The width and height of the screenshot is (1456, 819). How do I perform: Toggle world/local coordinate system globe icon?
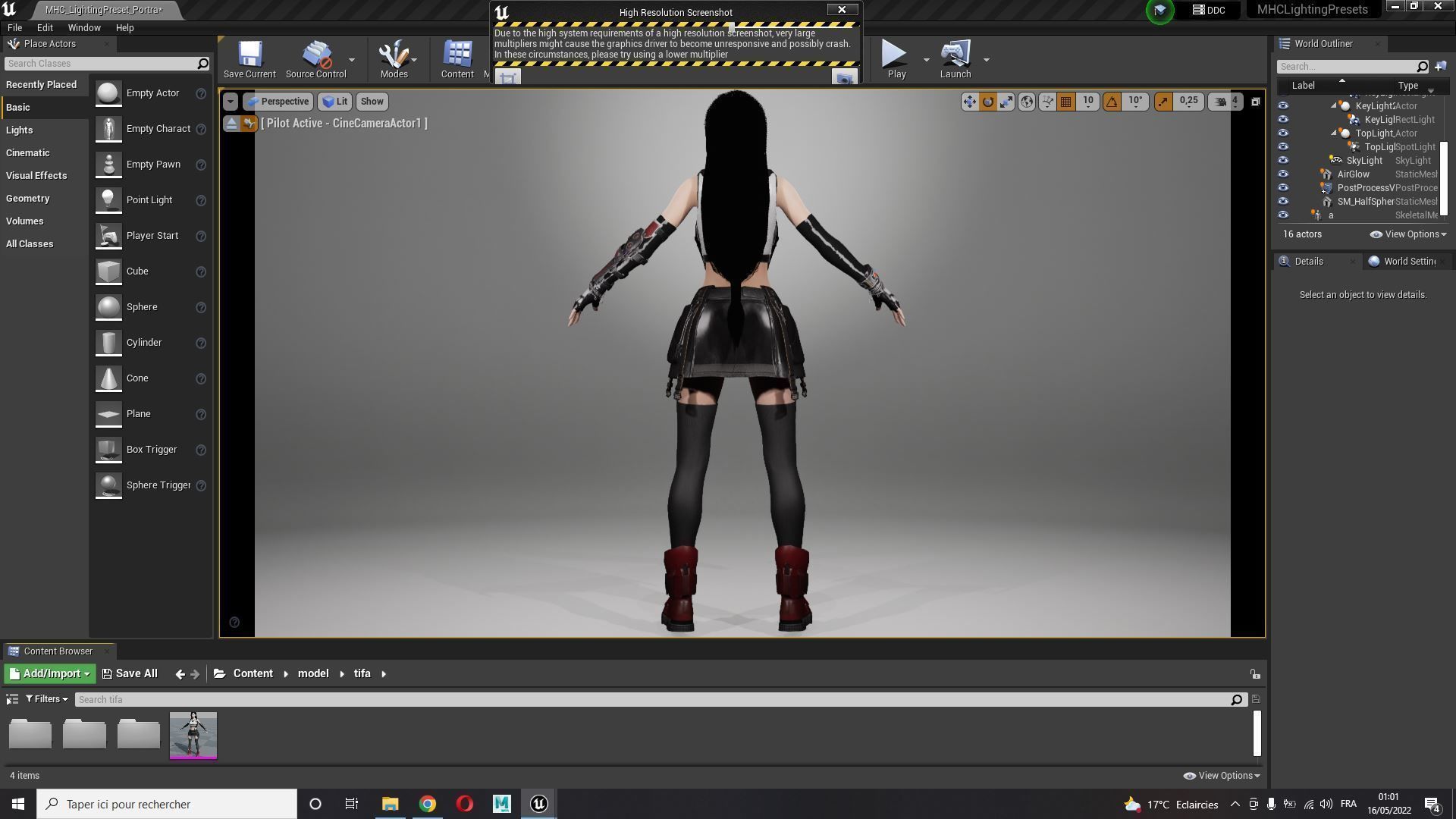click(x=1027, y=102)
